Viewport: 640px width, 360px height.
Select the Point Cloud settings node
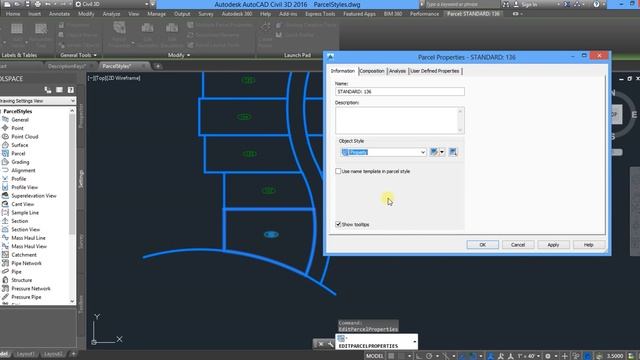(x=24, y=137)
